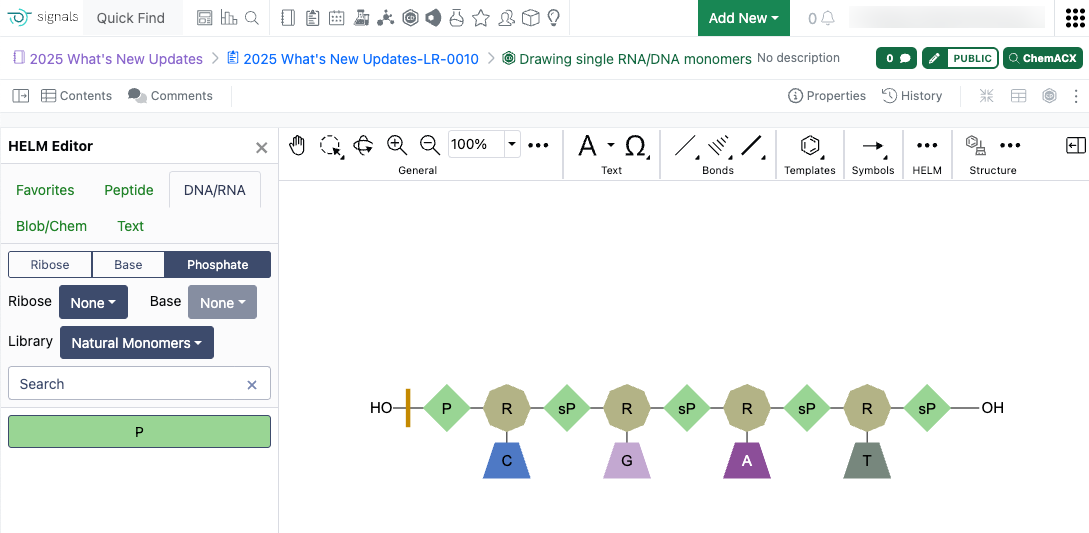
Task: Open the 2025 What's New Updates-LR-0010 link
Action: click(361, 59)
